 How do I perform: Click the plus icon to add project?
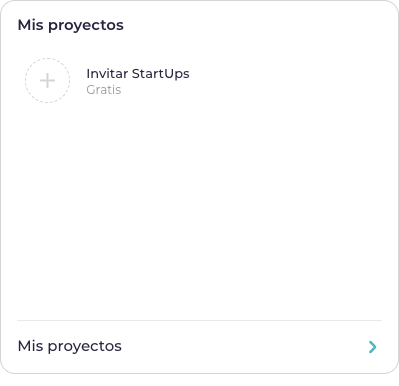(x=47, y=81)
